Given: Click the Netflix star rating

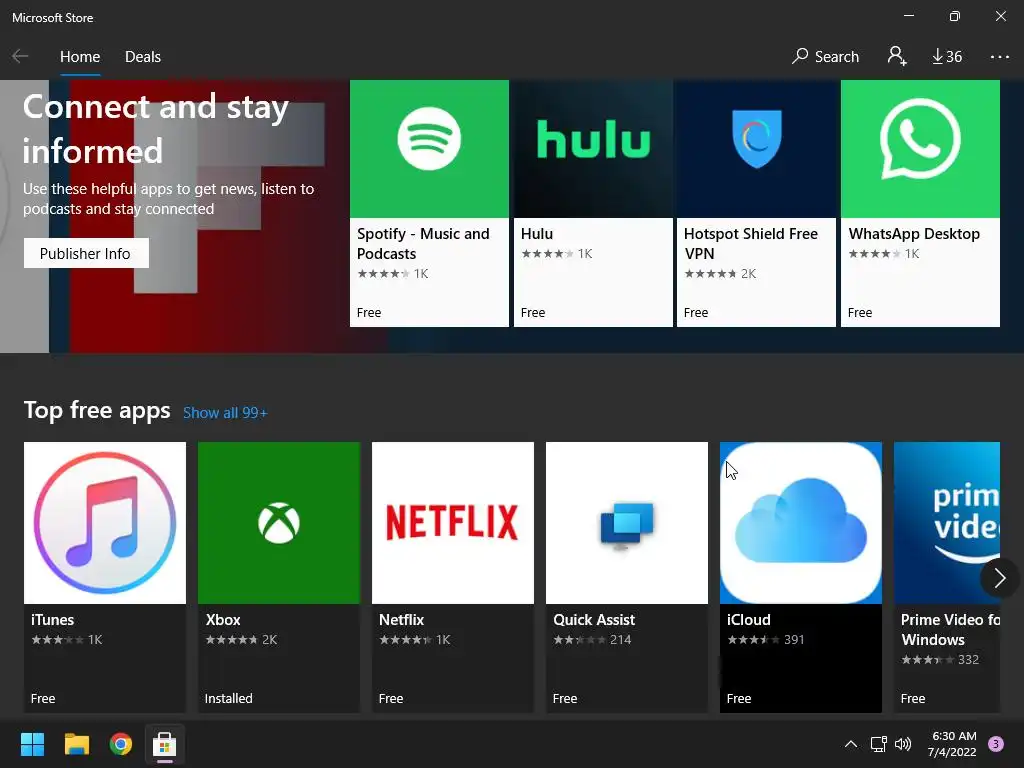Looking at the screenshot, I should pyautogui.click(x=405, y=640).
